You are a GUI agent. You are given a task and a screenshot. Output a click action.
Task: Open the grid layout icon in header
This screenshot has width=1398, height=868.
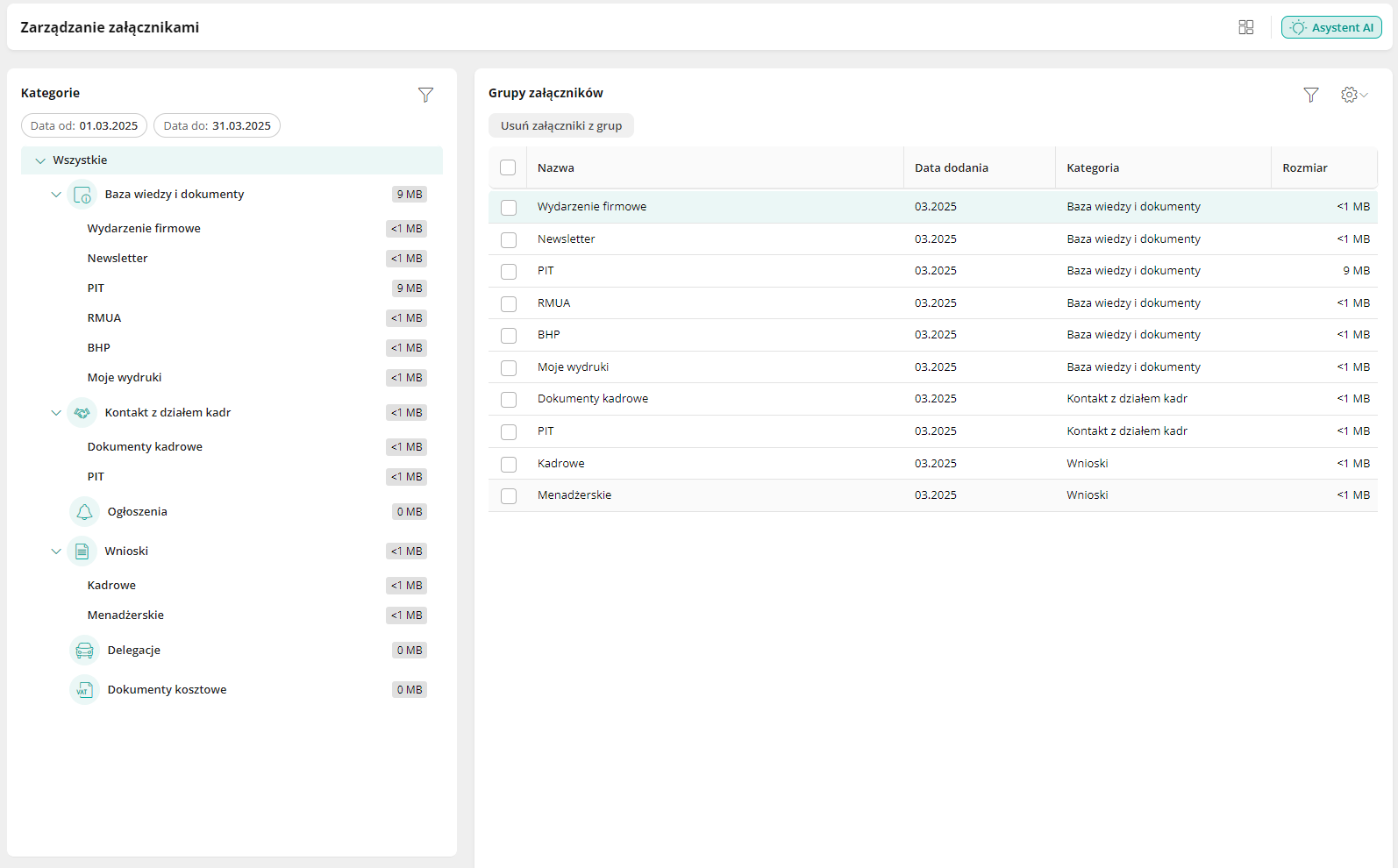[1245, 27]
